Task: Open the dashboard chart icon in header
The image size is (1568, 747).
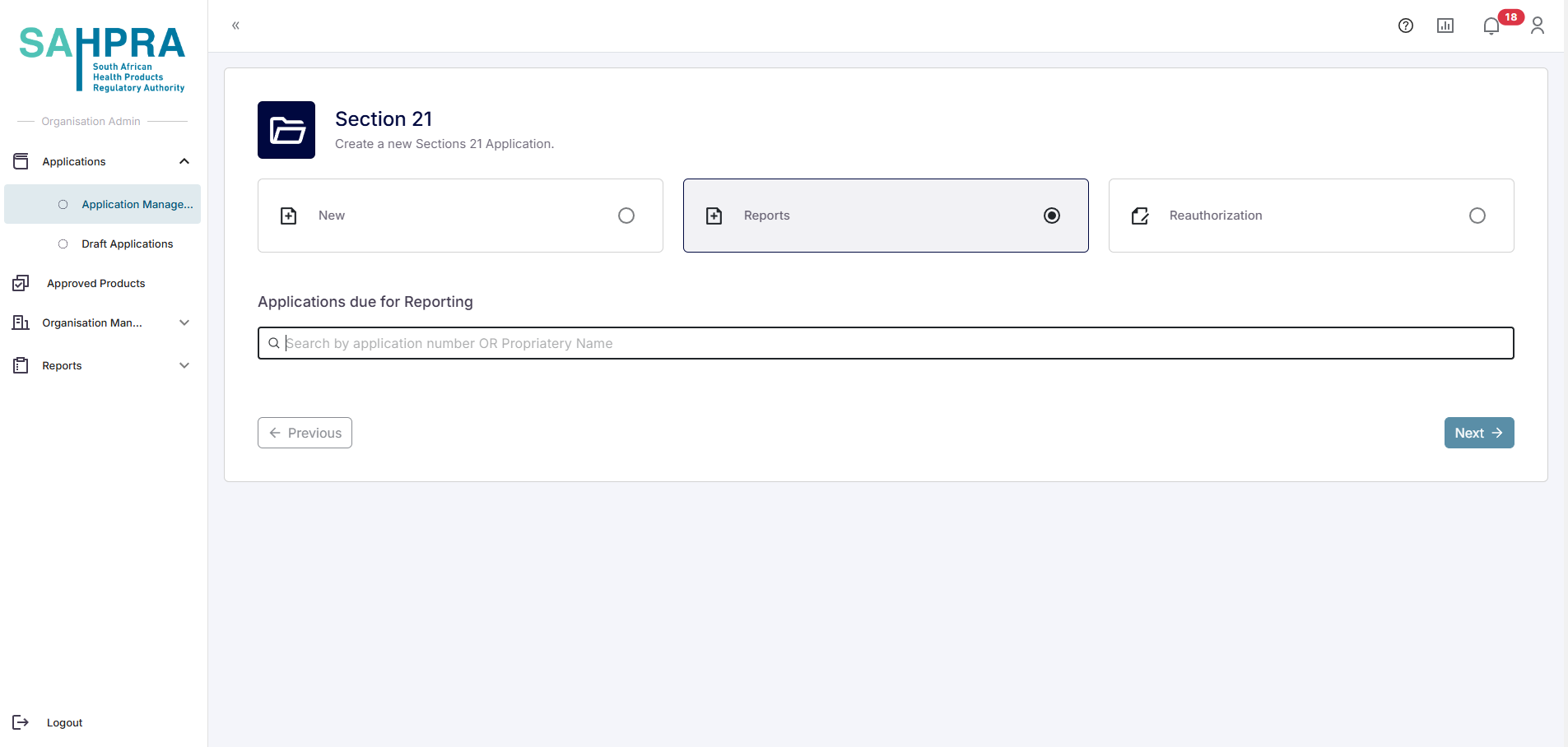Action: (1445, 26)
